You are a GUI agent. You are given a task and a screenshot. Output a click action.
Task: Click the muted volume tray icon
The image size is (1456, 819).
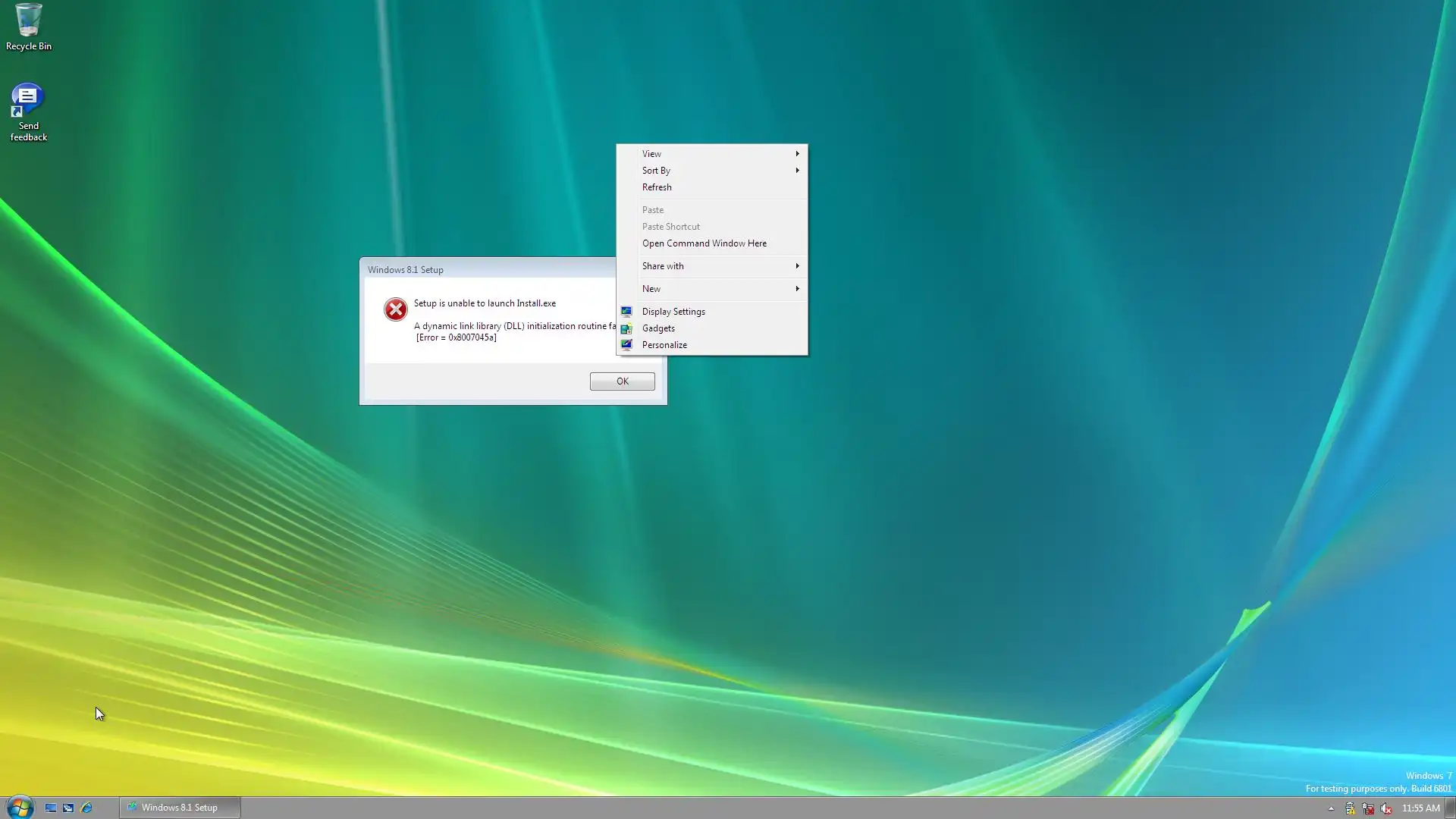pyautogui.click(x=1386, y=808)
